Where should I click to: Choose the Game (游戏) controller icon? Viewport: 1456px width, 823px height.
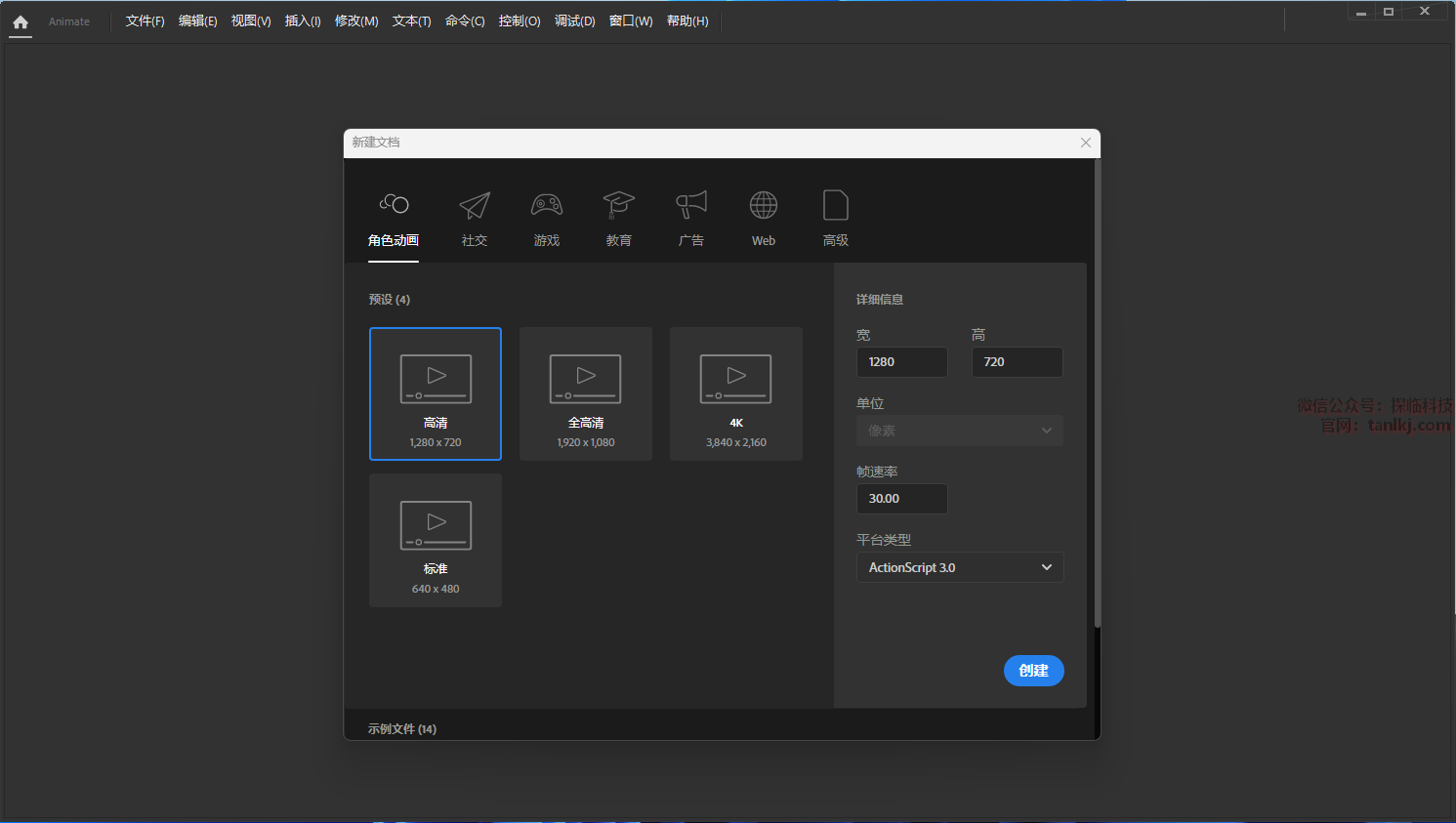coord(547,205)
